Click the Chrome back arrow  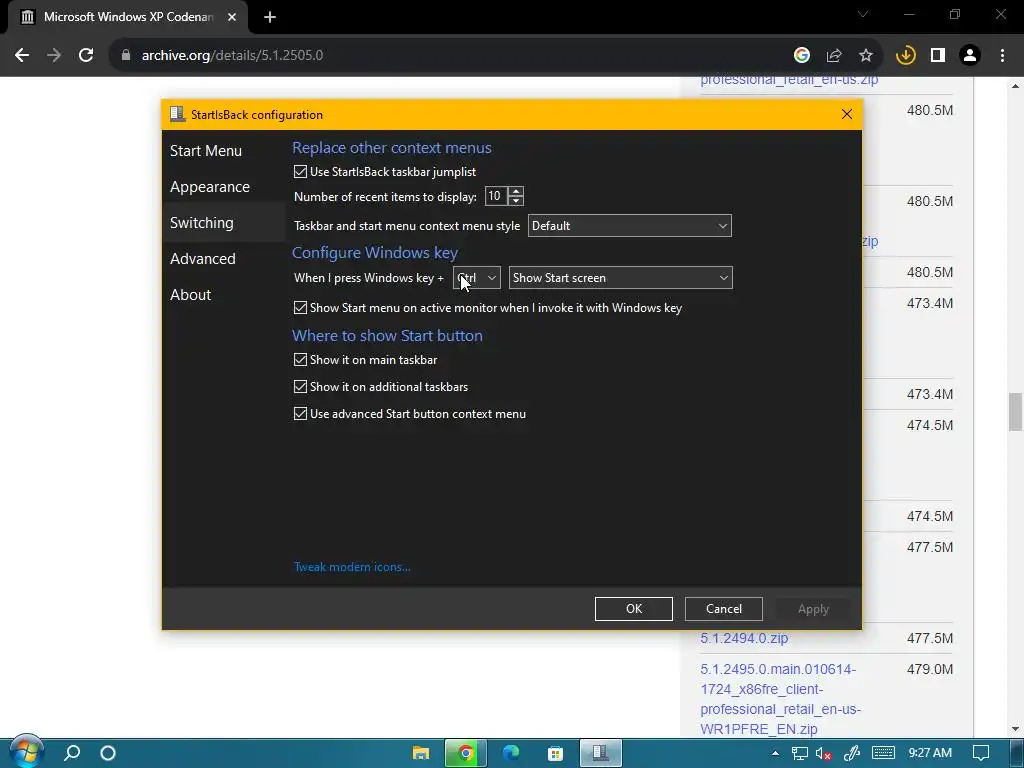coord(22,56)
